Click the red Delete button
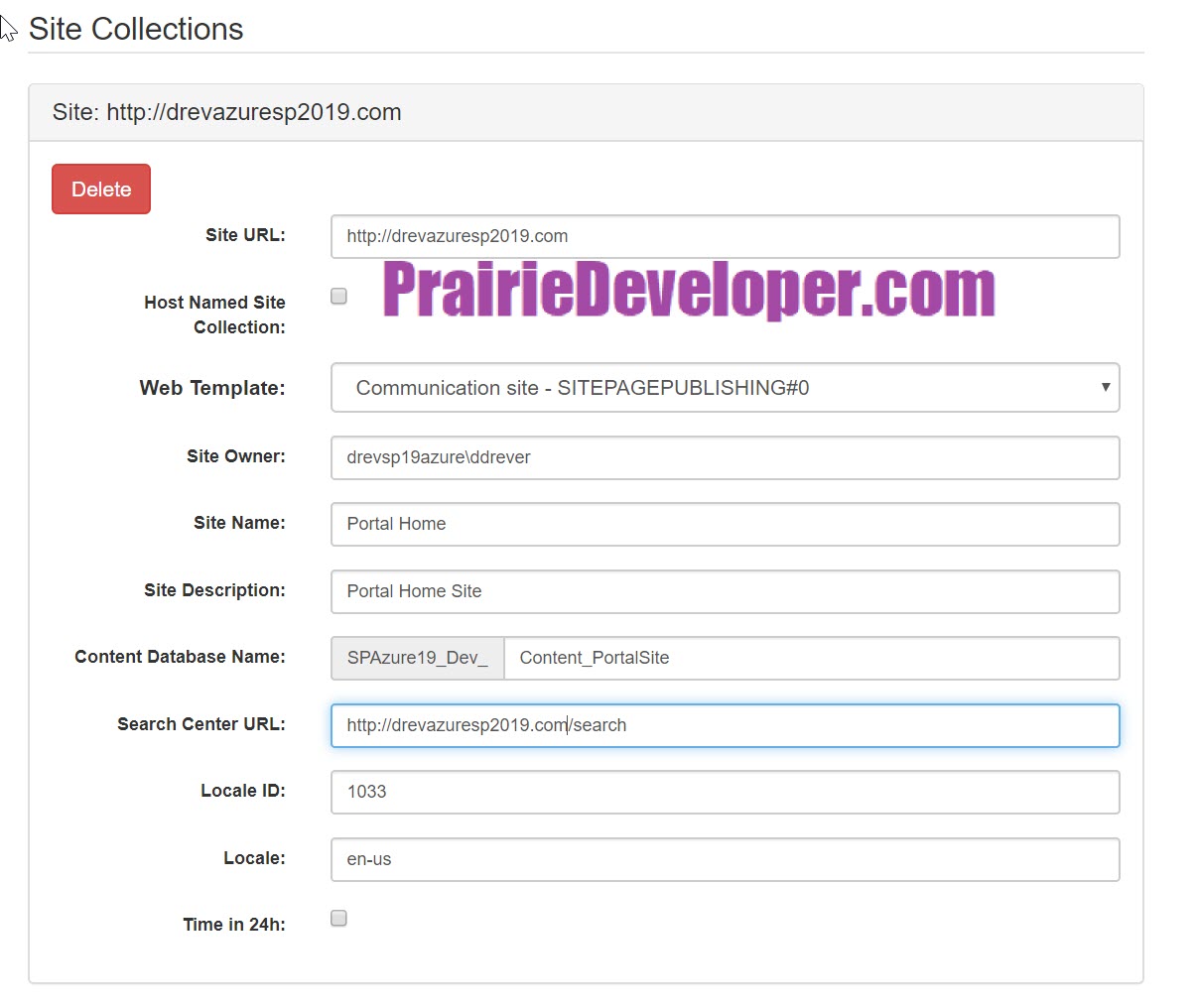 pos(101,189)
